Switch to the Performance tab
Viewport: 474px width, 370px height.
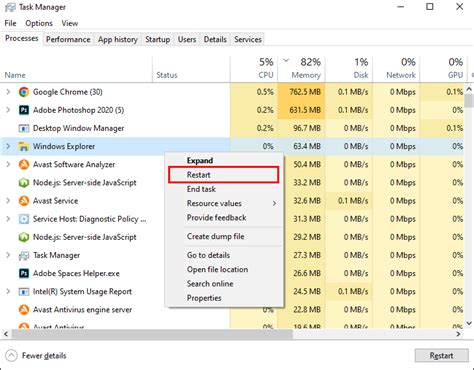pos(68,39)
